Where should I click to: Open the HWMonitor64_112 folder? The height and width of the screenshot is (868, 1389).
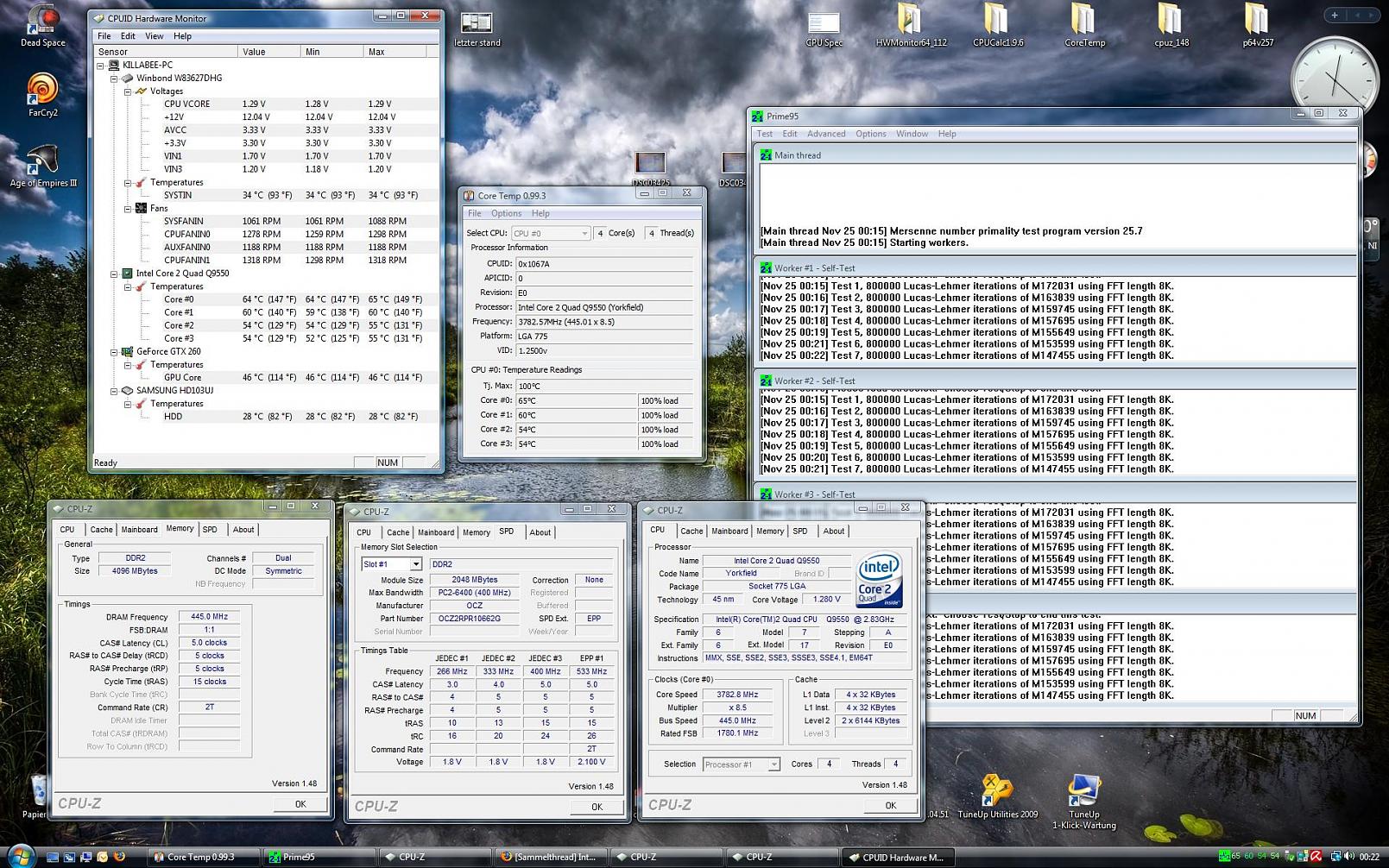[x=911, y=25]
